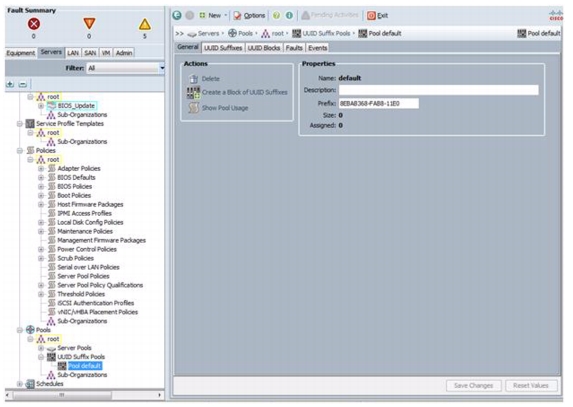Expand the BIOS_Update tree node

coord(41,106)
